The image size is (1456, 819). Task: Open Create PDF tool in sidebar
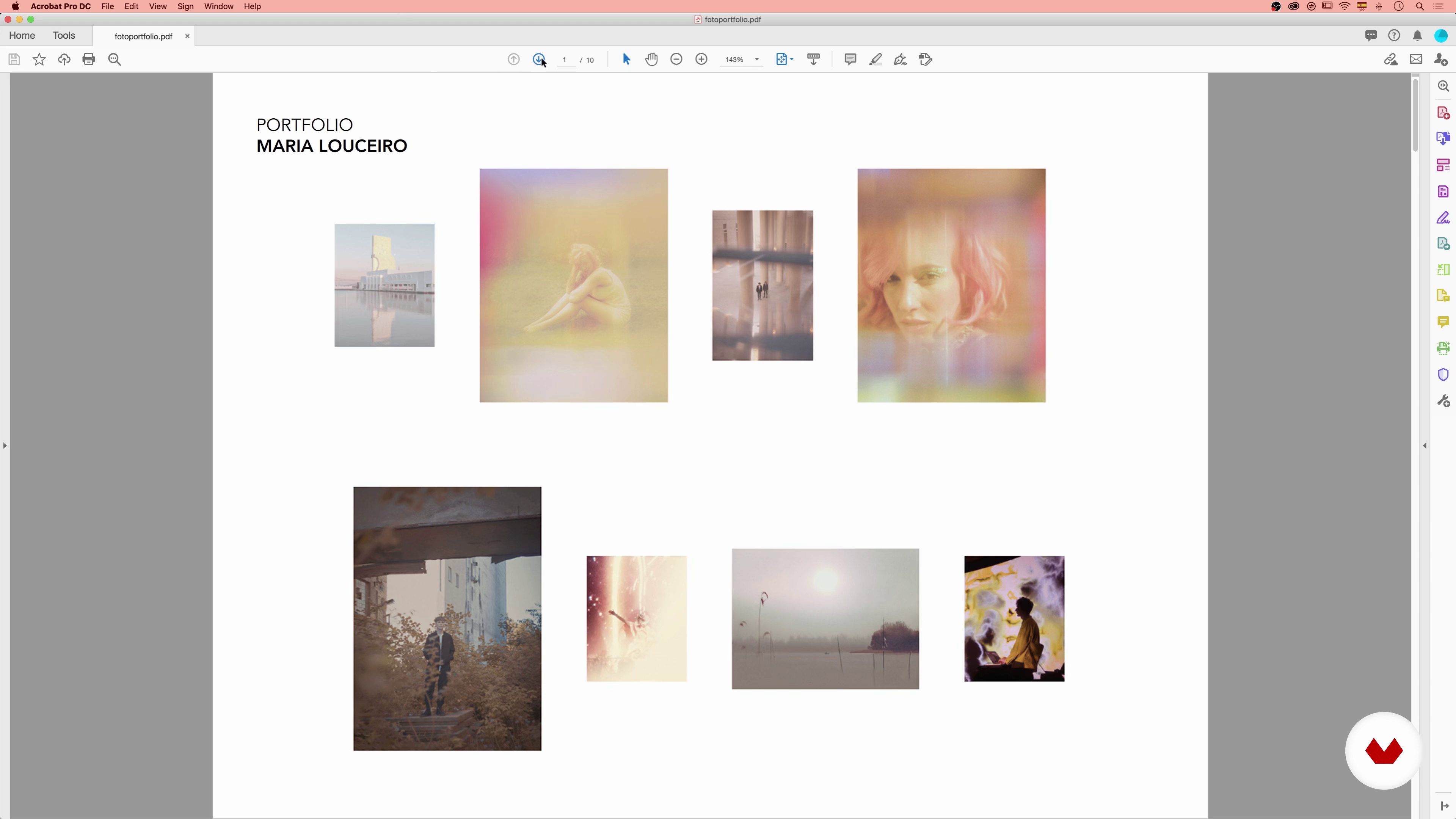[x=1443, y=113]
